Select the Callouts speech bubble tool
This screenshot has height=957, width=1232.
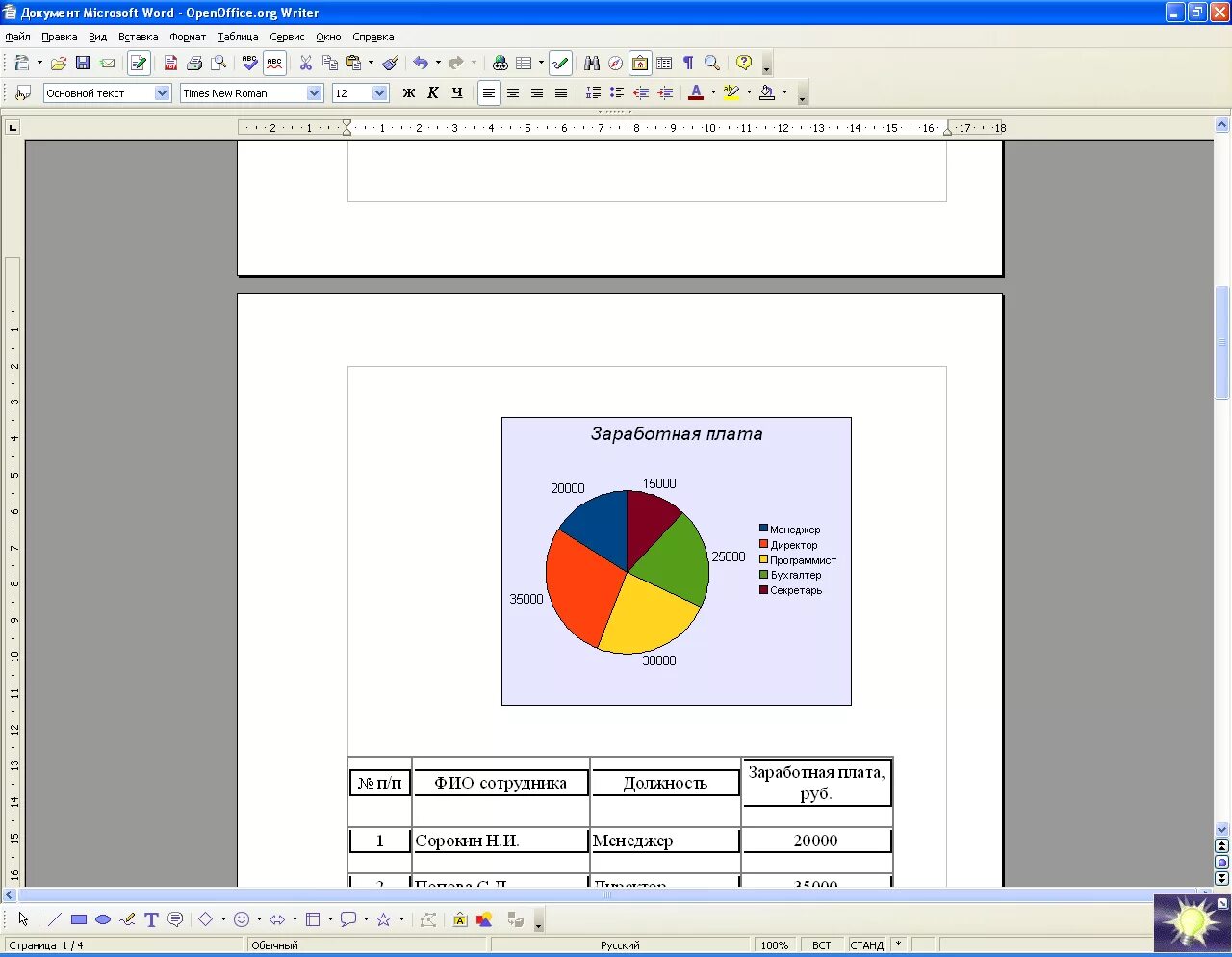pos(175,919)
